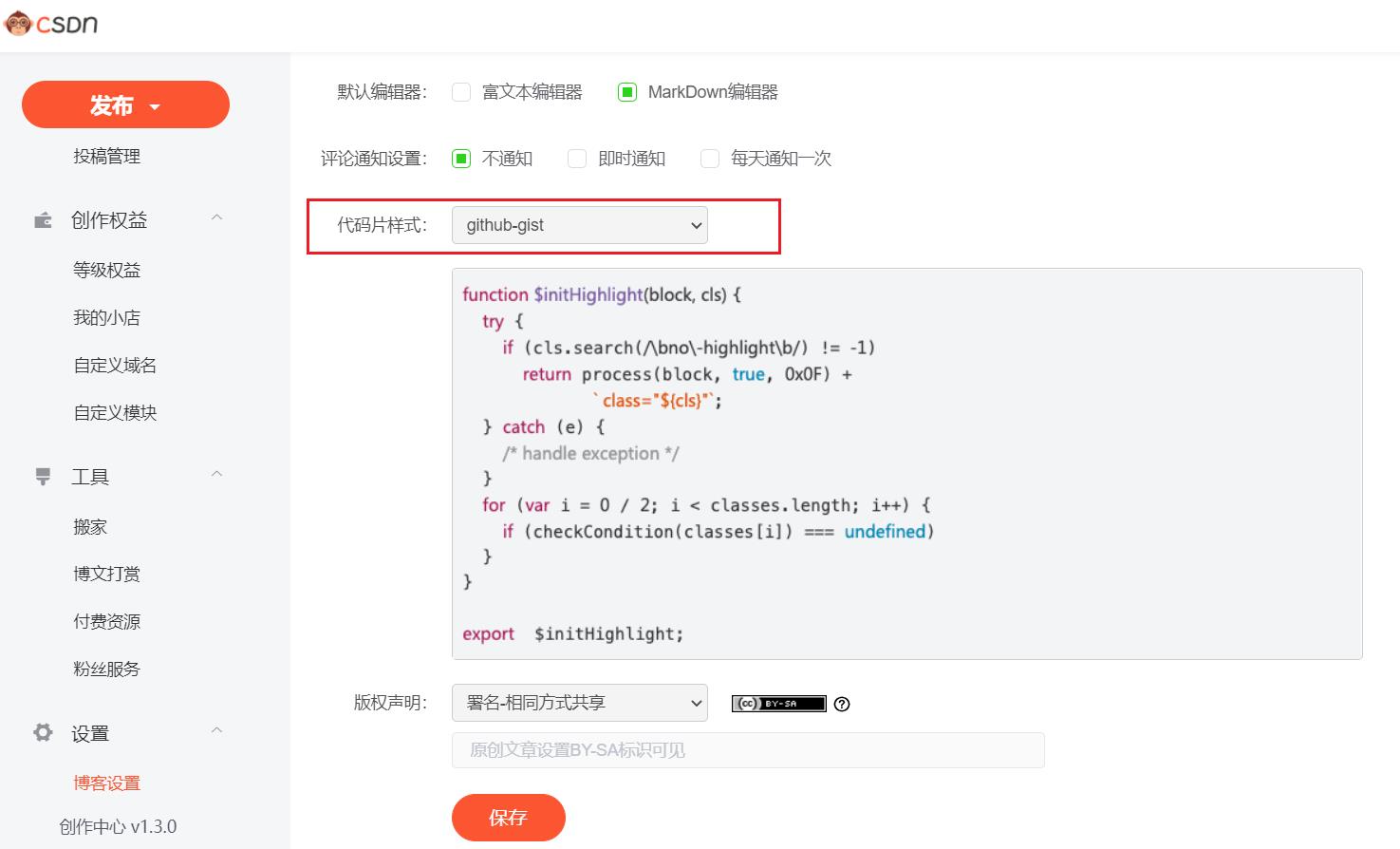The width and height of the screenshot is (1400, 849).
Task: Open 付费资源 in the sidebar
Action: point(106,622)
